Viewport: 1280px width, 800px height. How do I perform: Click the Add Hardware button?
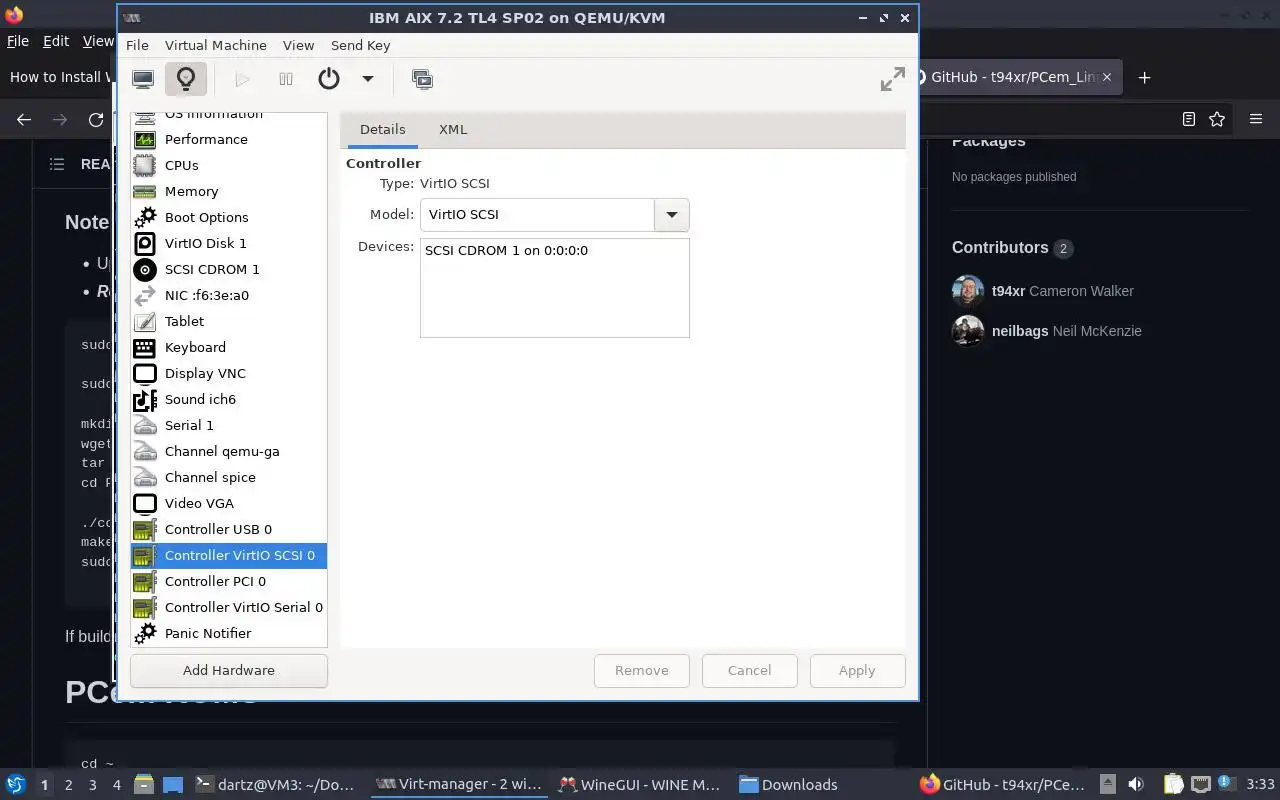(229, 670)
